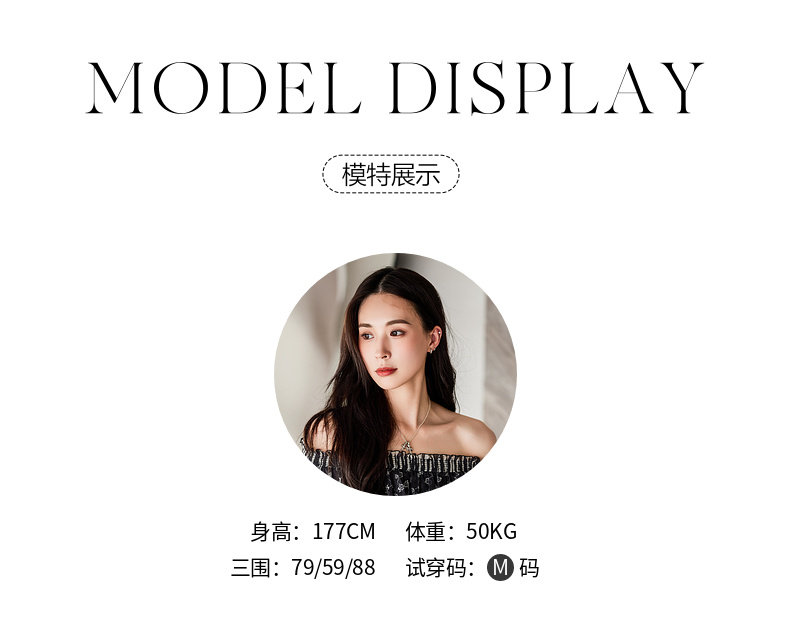
Task: Select the 体重 weight label
Action: coord(425,532)
